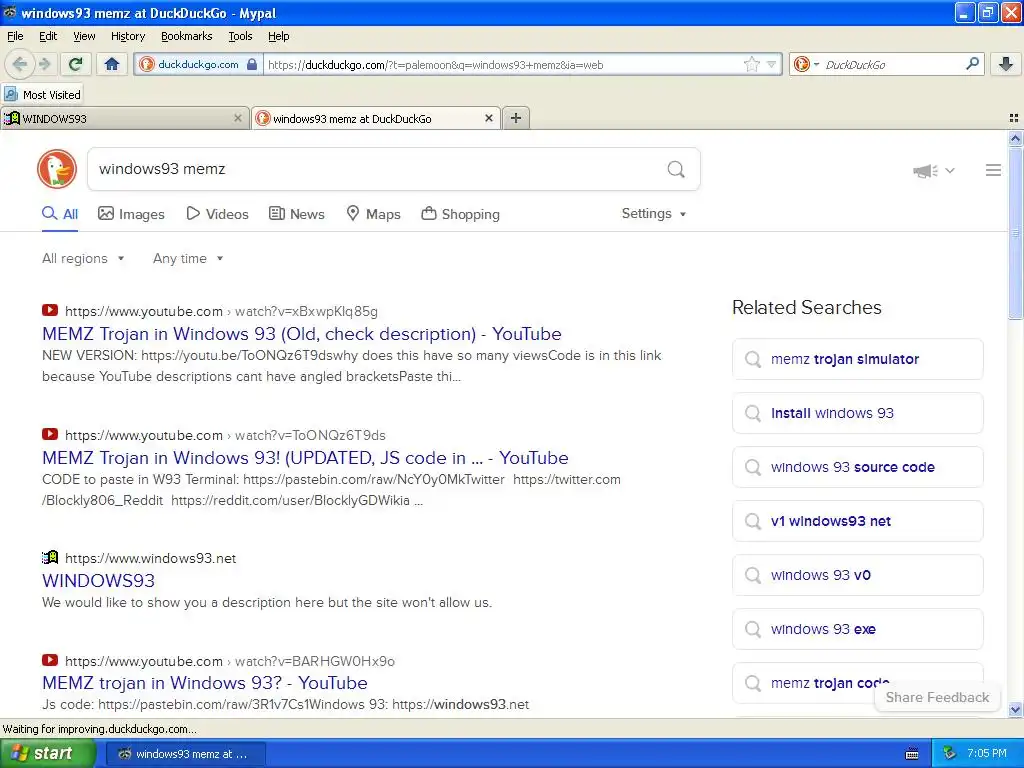The height and width of the screenshot is (768, 1024).
Task: Open the View menu
Action: [84, 36]
